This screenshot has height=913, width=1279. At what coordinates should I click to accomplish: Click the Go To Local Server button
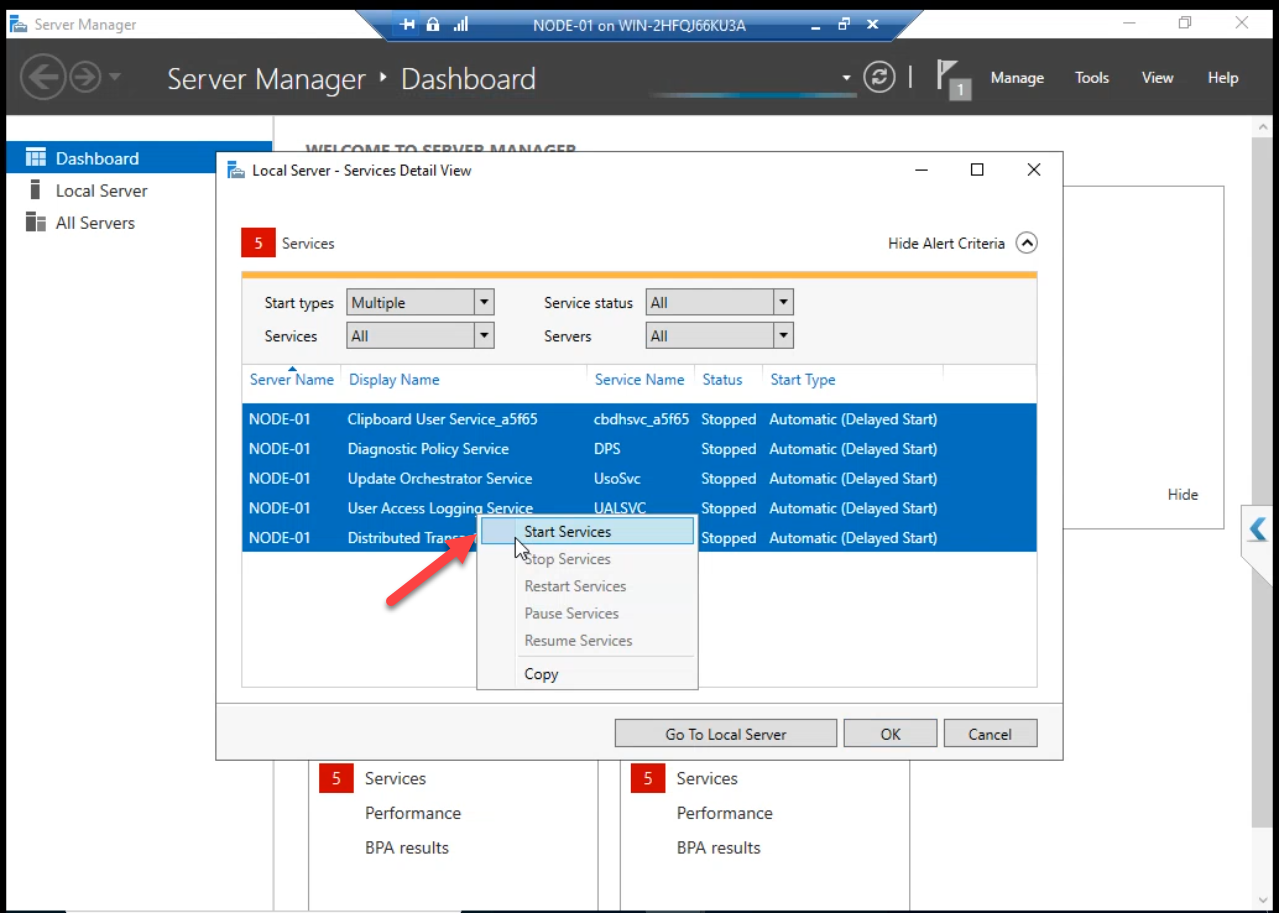tap(726, 734)
